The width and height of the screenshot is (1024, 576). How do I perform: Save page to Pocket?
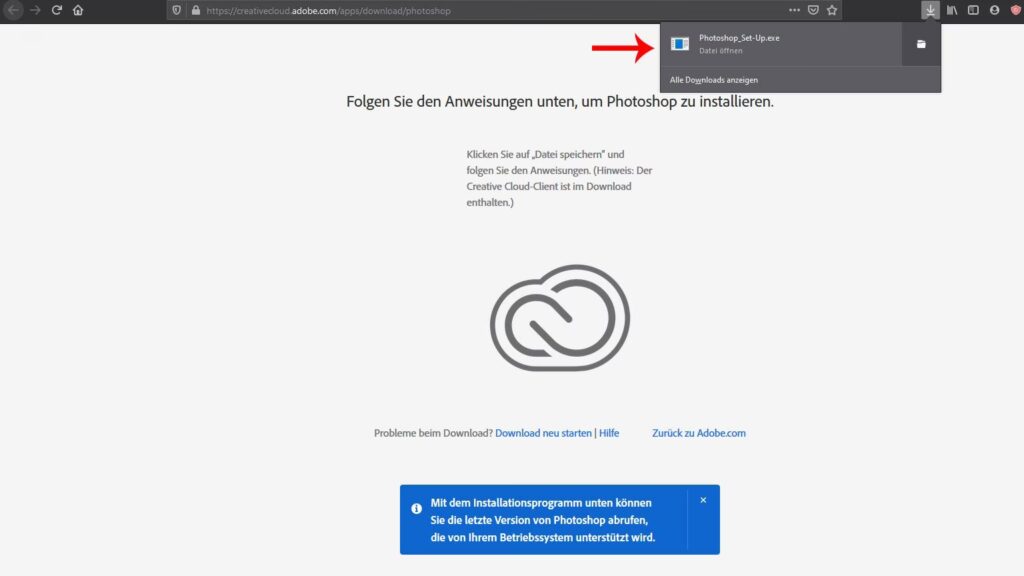coord(813,10)
